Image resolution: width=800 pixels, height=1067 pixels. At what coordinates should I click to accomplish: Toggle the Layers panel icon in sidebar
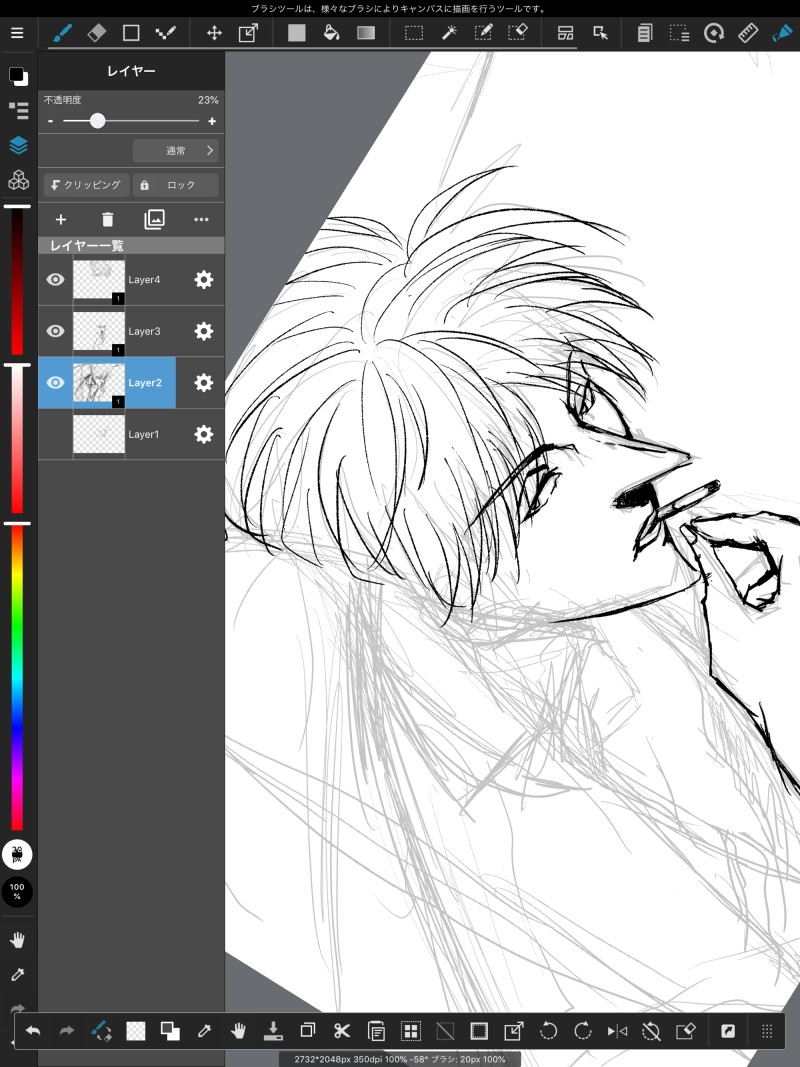tap(18, 145)
